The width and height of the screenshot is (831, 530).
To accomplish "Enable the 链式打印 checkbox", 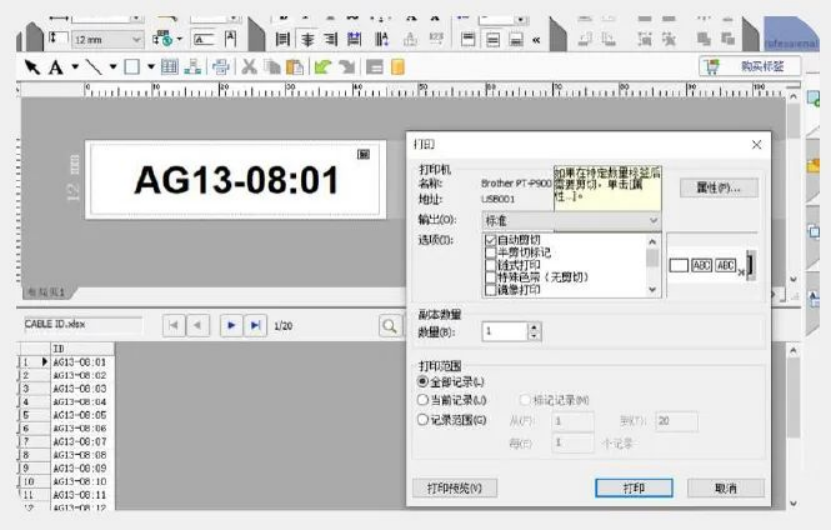I will 490,265.
